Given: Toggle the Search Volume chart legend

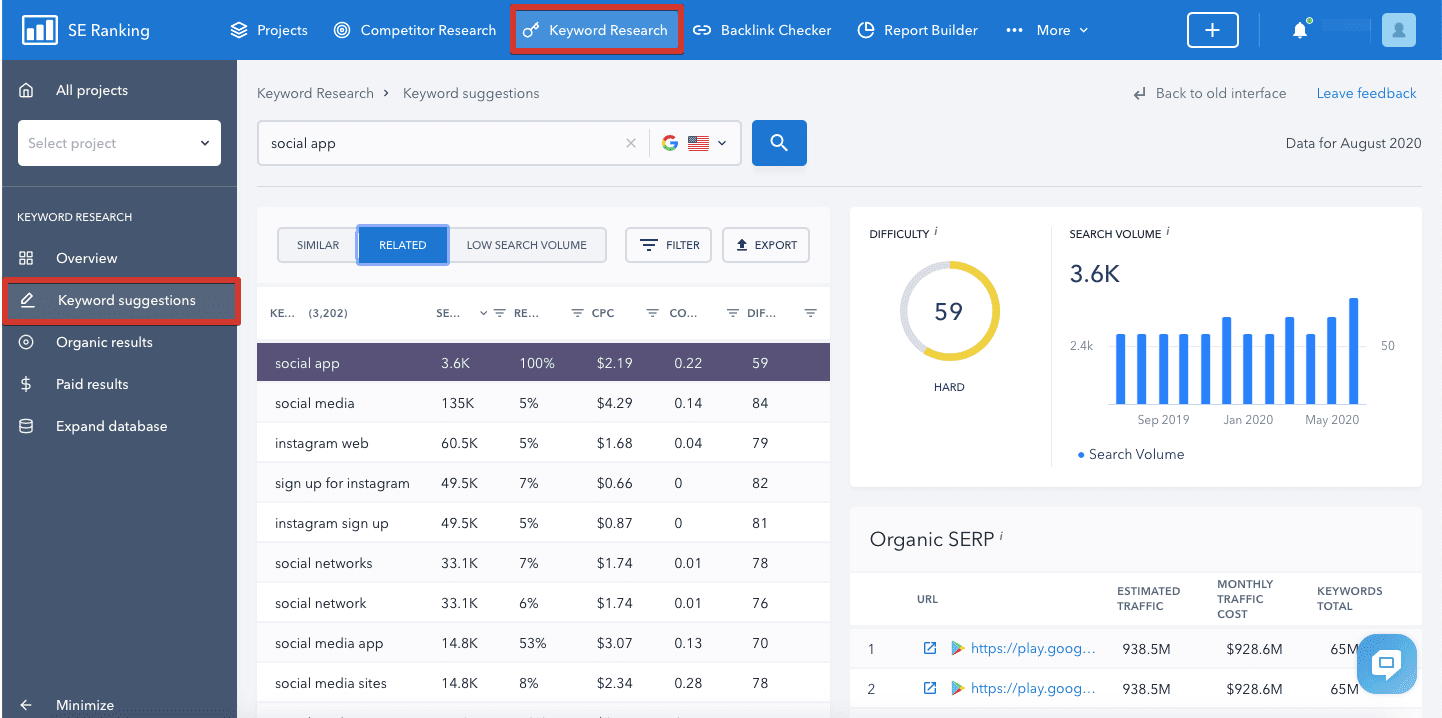Looking at the screenshot, I should (1131, 454).
